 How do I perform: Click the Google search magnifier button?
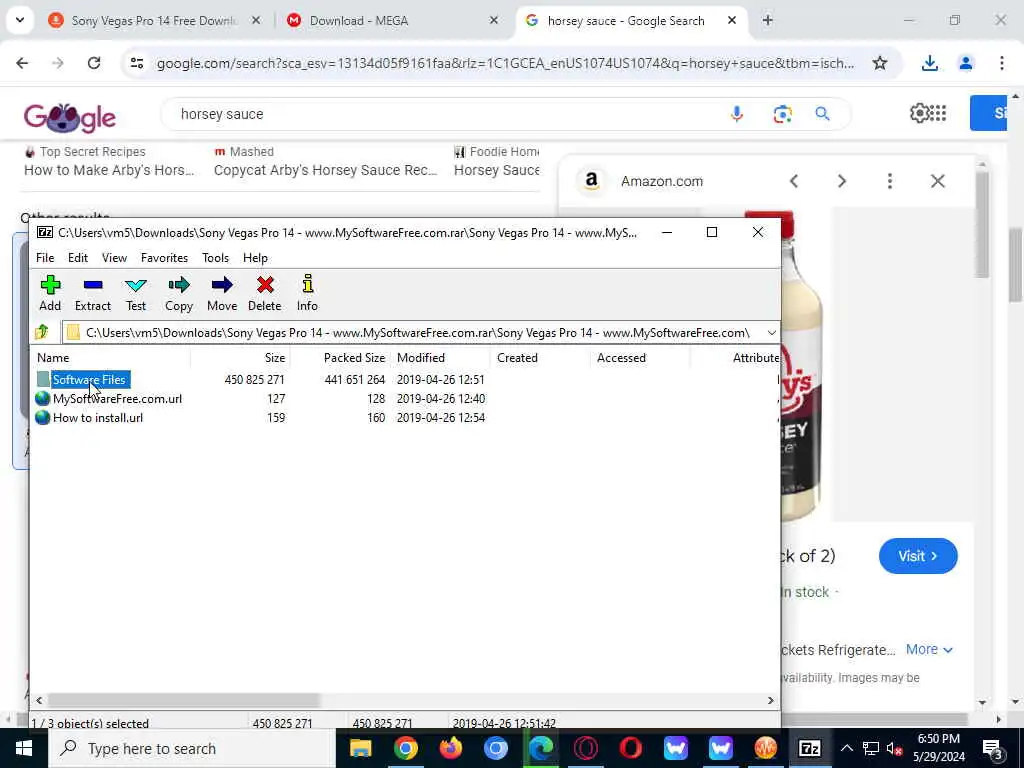pyautogui.click(x=822, y=114)
